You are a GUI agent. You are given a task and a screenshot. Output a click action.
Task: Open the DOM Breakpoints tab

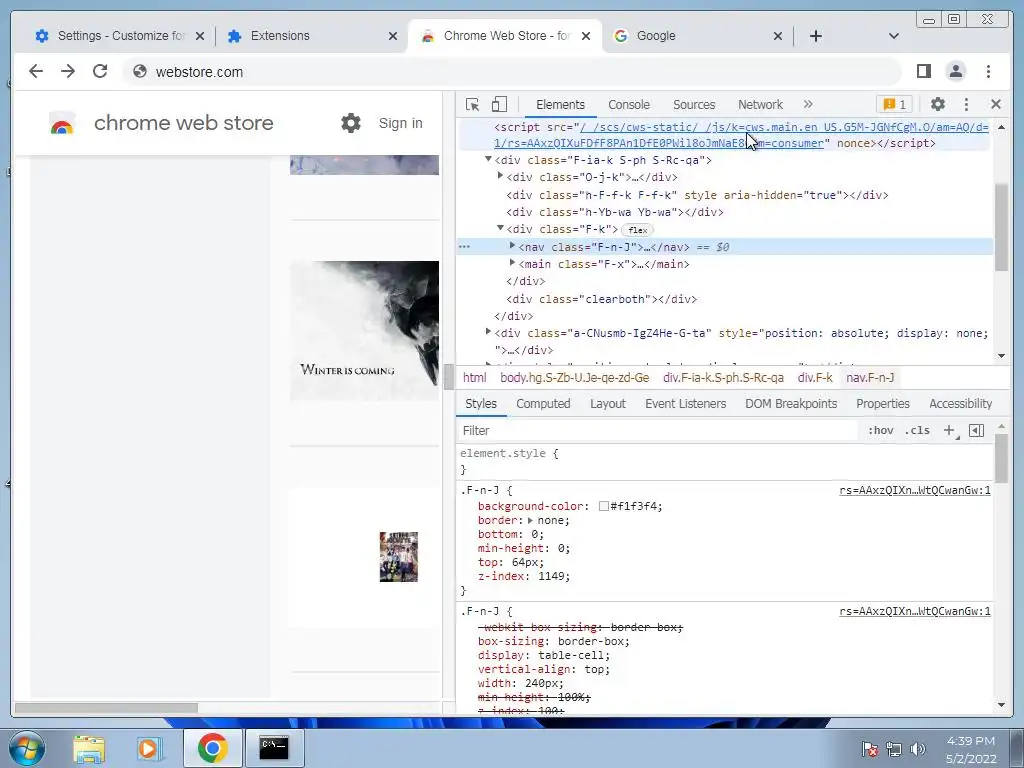tap(791, 404)
